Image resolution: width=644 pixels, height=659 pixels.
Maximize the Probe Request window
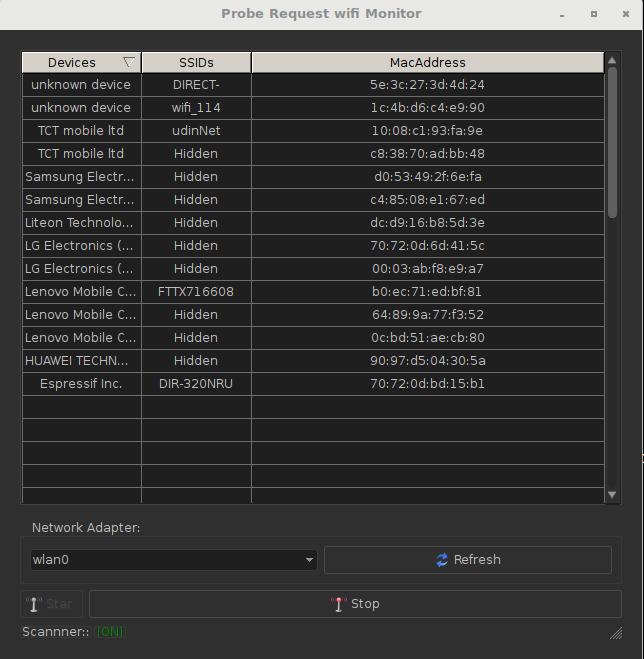pyautogui.click(x=594, y=14)
